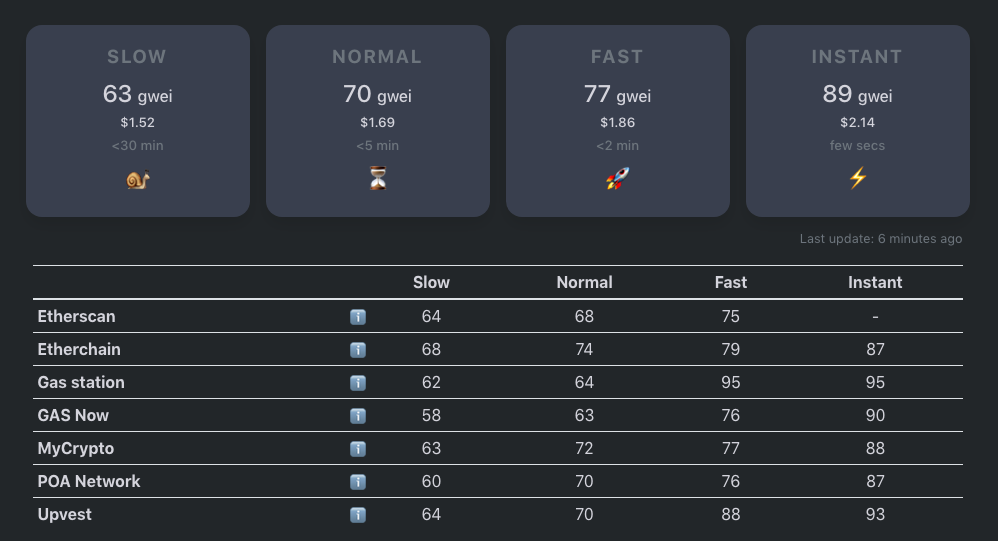
Task: Click the Gas station info icon
Action: [x=358, y=383]
